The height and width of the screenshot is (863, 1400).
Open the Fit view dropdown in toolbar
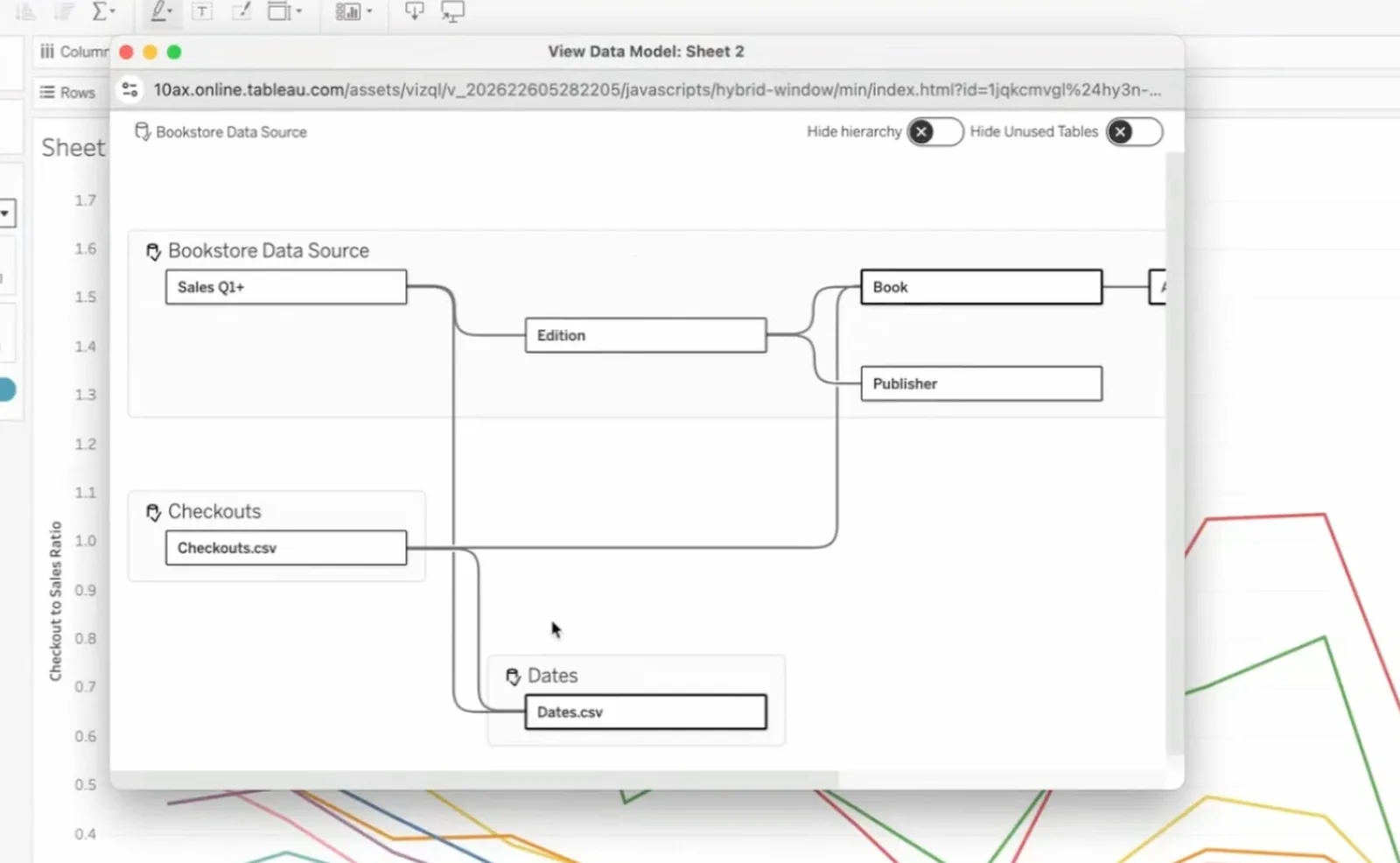[284, 11]
